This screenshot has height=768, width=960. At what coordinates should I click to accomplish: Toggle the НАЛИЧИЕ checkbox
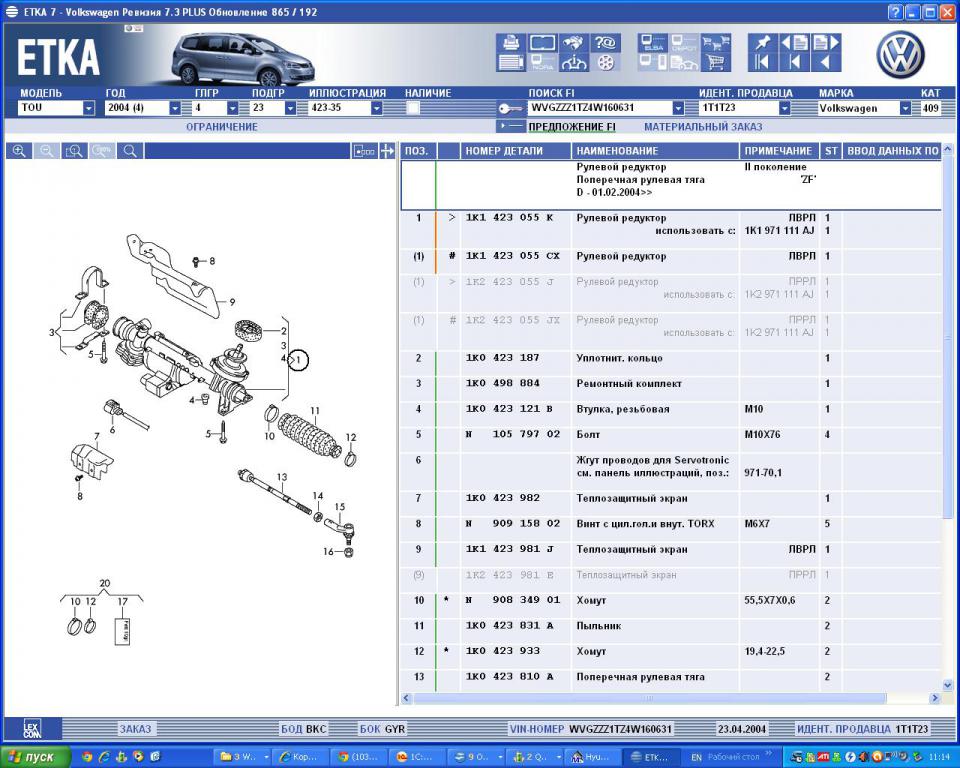pos(413,108)
